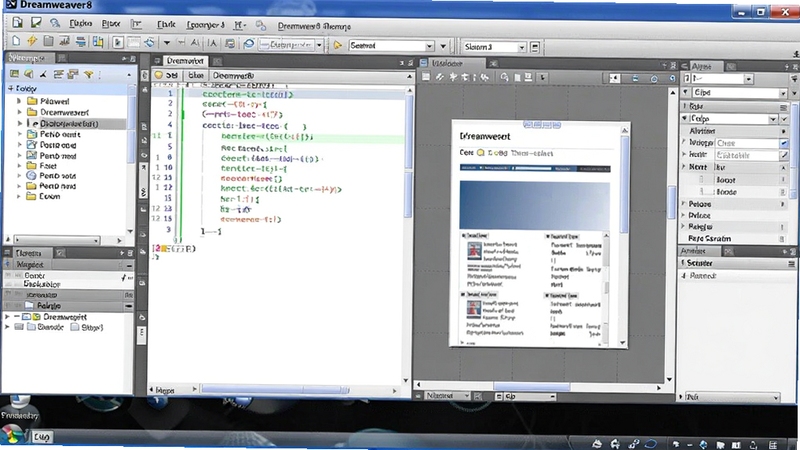Expand the Pilawerl folder in the file tree
Image resolution: width=800 pixels, height=450 pixels.
(19, 101)
